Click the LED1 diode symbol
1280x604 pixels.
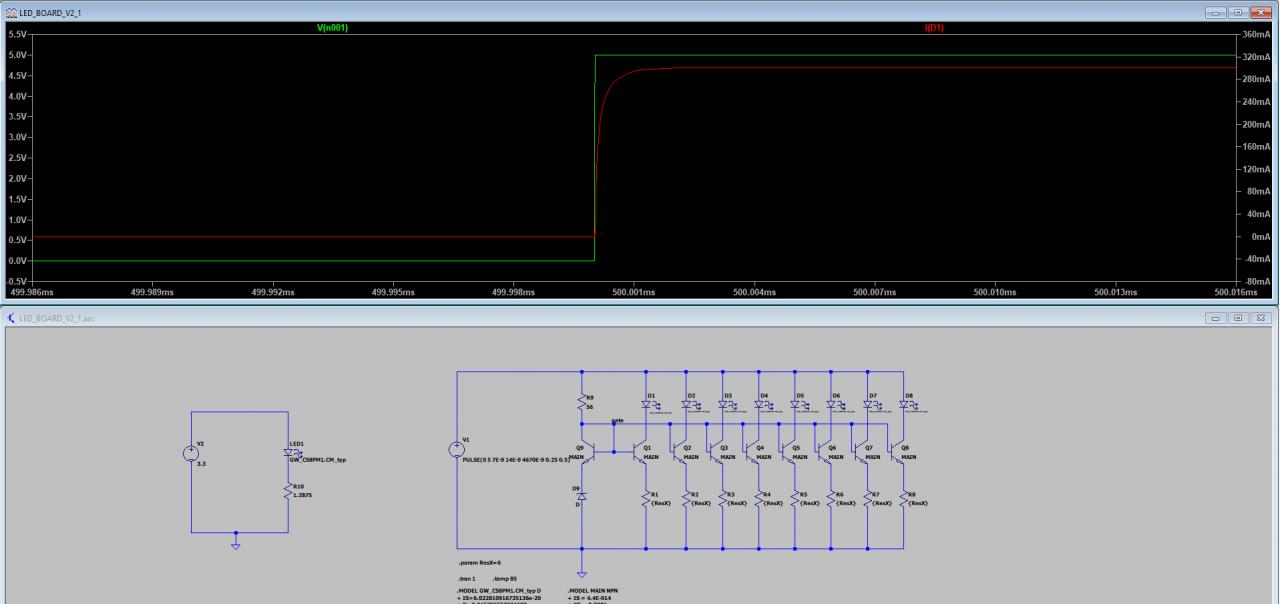pos(288,452)
